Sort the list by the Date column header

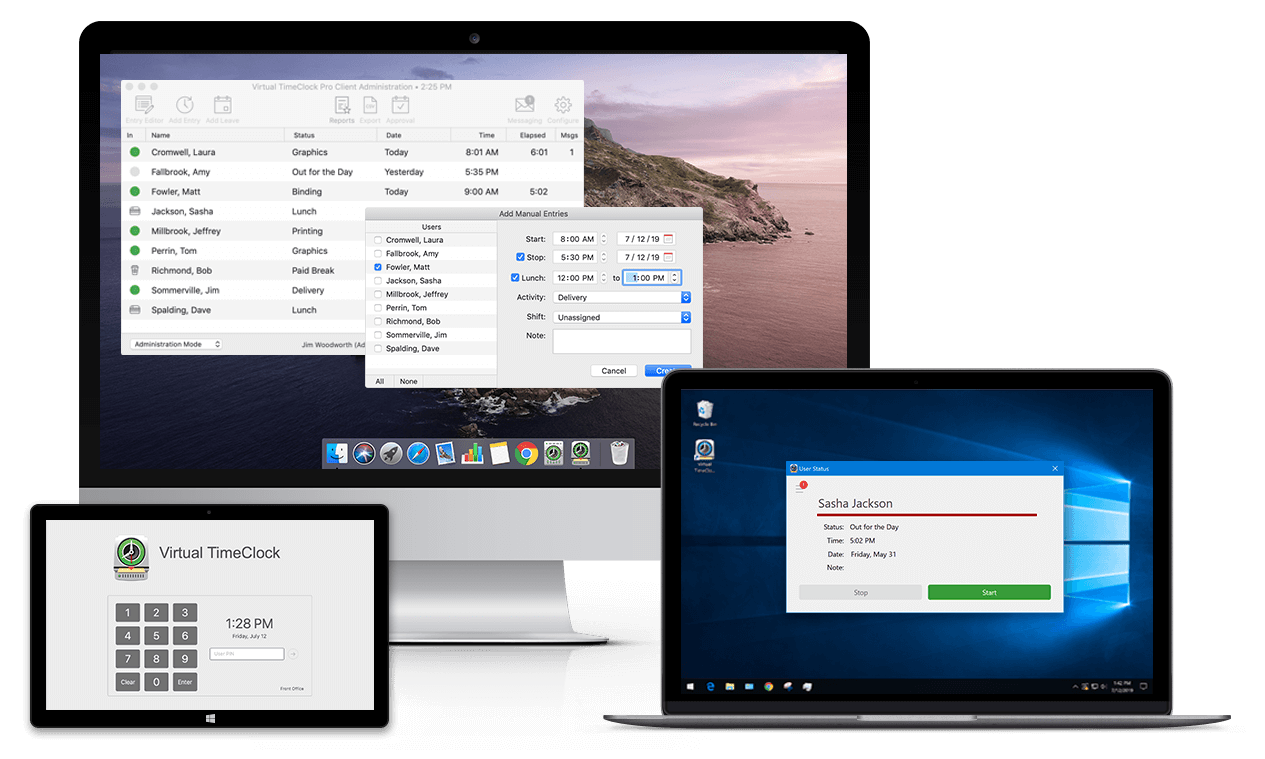point(415,135)
